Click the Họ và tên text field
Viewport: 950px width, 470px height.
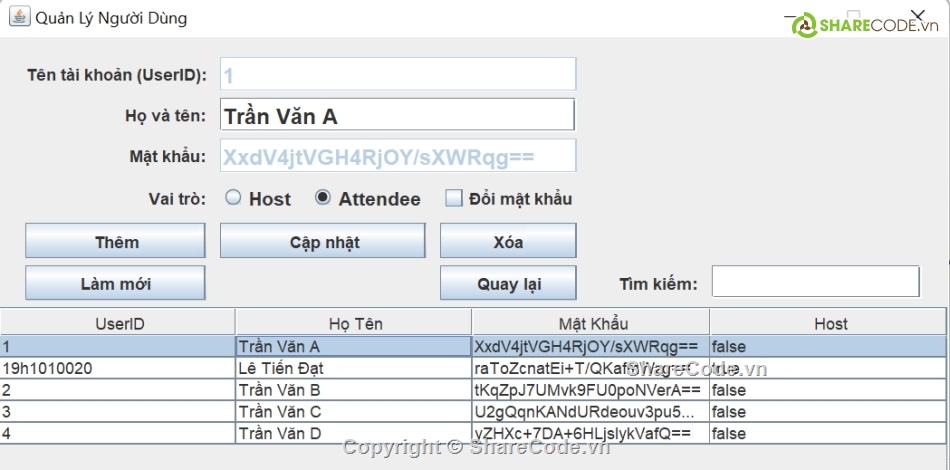[x=398, y=115]
